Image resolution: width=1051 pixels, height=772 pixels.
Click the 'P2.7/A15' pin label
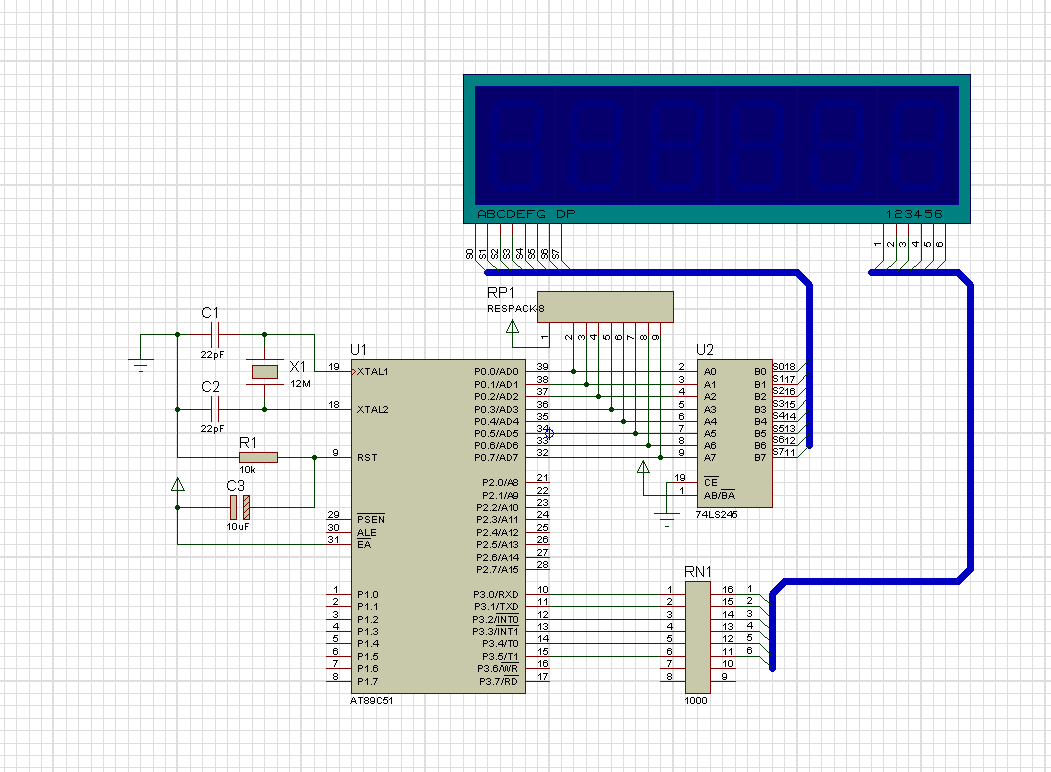point(498,570)
